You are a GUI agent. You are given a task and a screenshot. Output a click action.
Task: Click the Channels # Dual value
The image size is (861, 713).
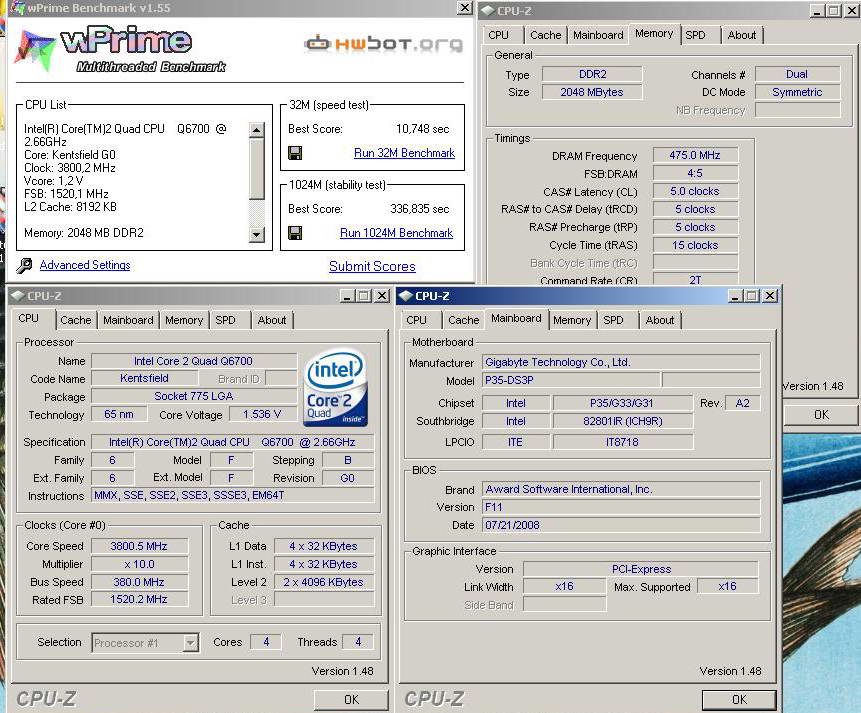(x=797, y=74)
